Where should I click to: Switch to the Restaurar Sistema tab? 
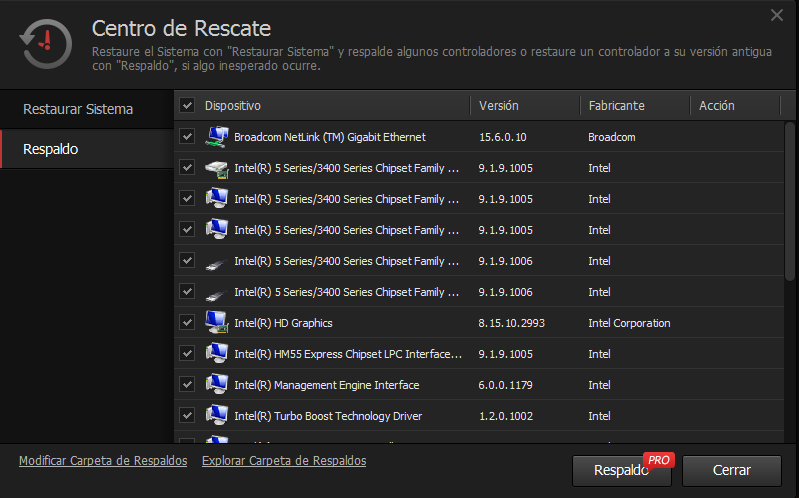pos(87,109)
